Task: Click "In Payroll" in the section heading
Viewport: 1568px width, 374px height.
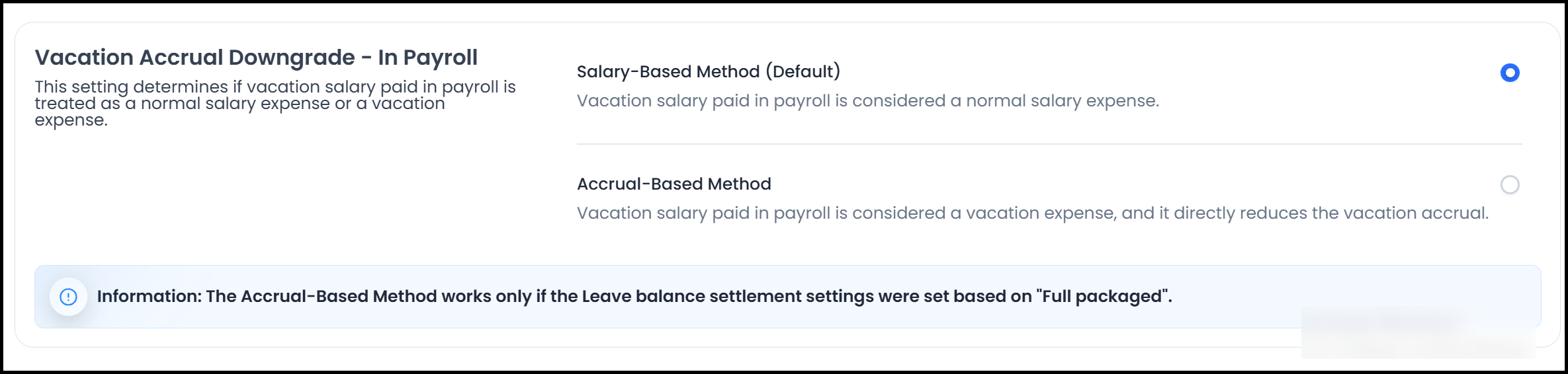Action: coord(427,57)
